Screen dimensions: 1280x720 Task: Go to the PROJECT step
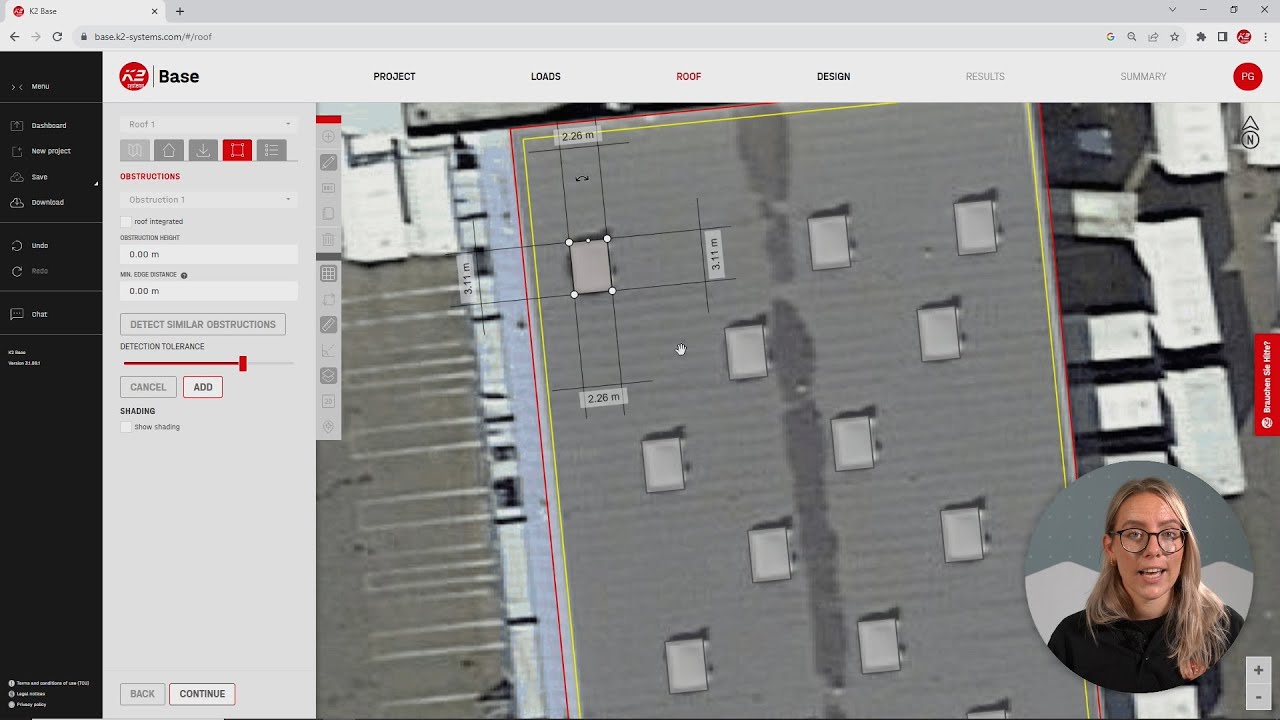(x=394, y=77)
